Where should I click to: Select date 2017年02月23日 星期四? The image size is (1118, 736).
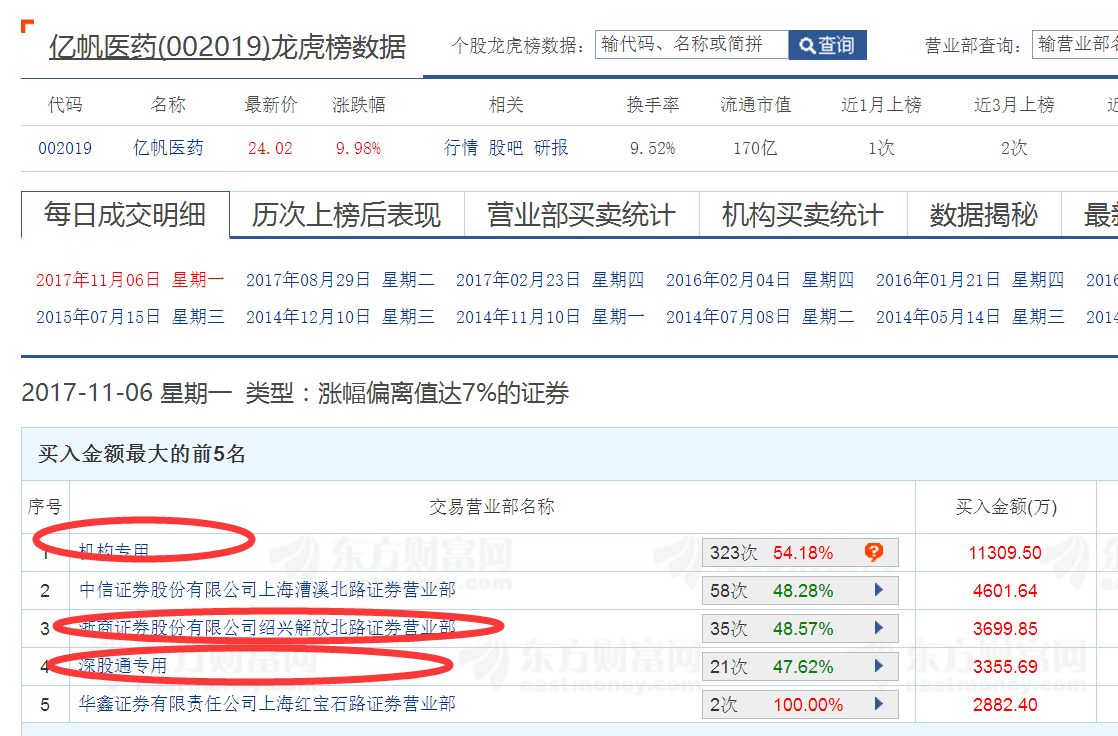[550, 280]
